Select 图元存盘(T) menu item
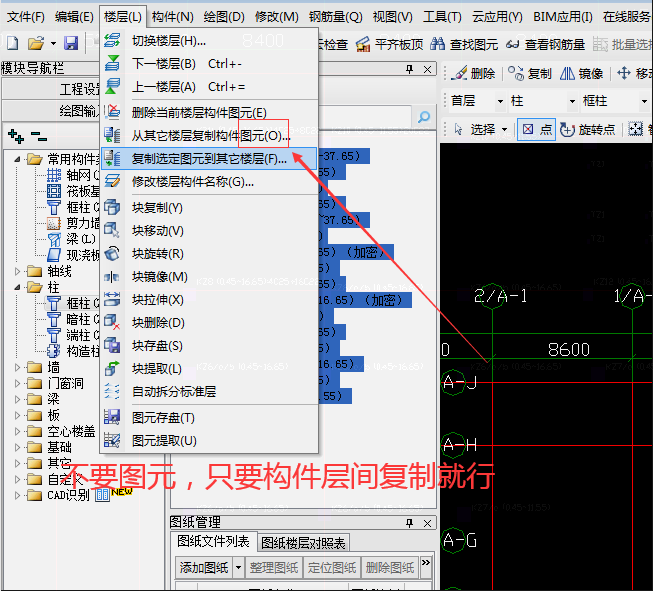This screenshot has height=591, width=653. (209, 417)
